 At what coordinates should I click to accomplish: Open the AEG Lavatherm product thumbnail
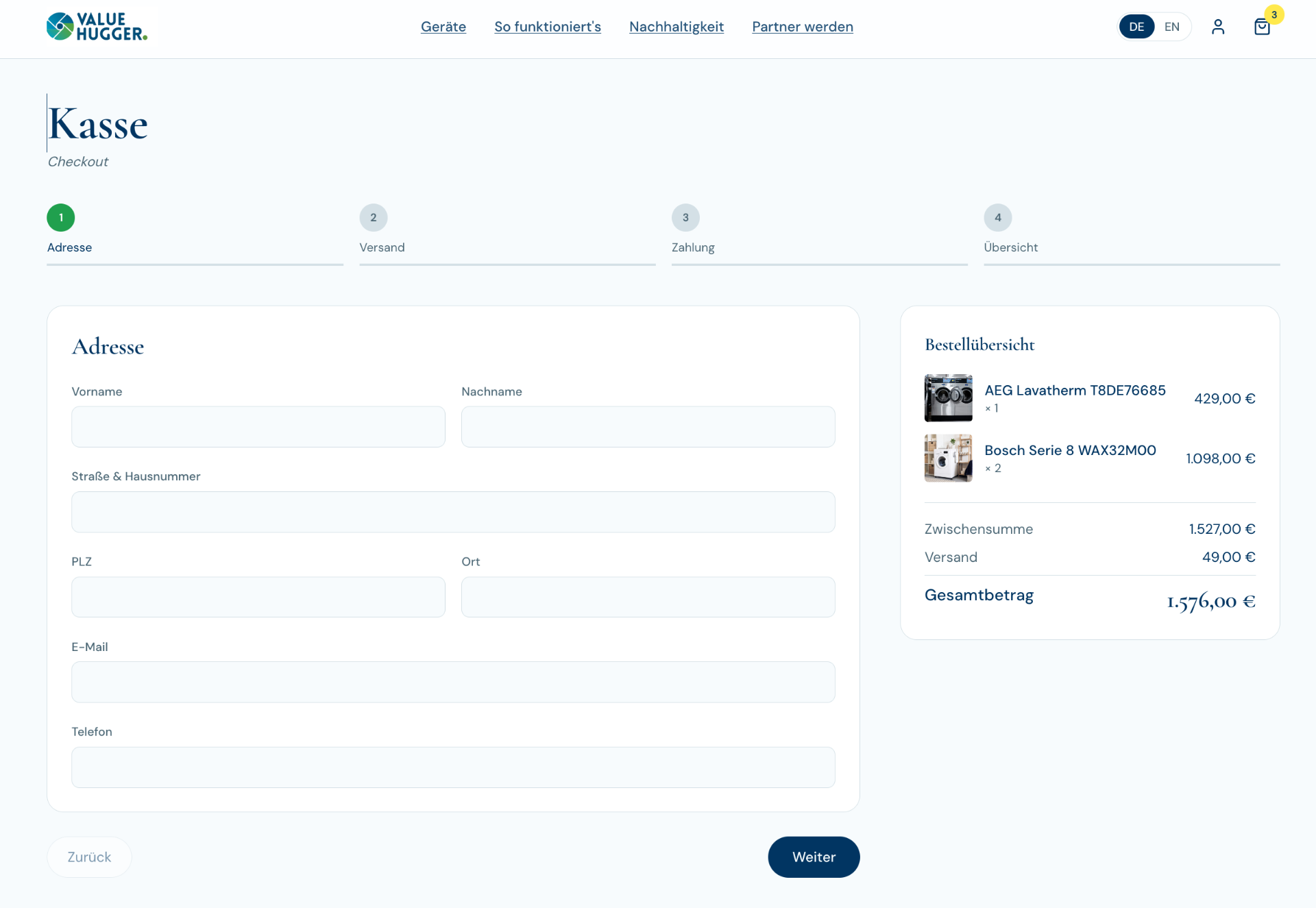(x=949, y=398)
